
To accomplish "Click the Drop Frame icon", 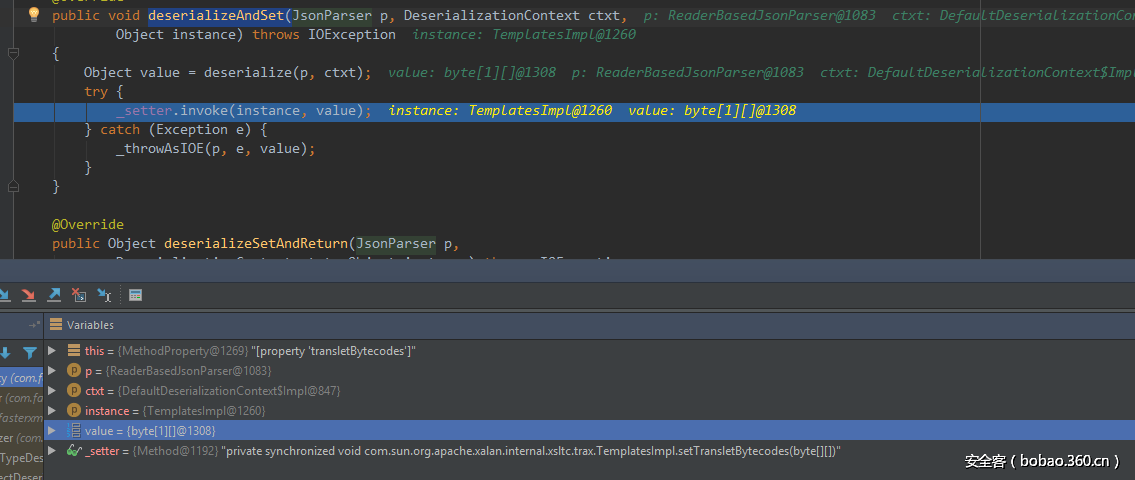I will tap(79, 295).
